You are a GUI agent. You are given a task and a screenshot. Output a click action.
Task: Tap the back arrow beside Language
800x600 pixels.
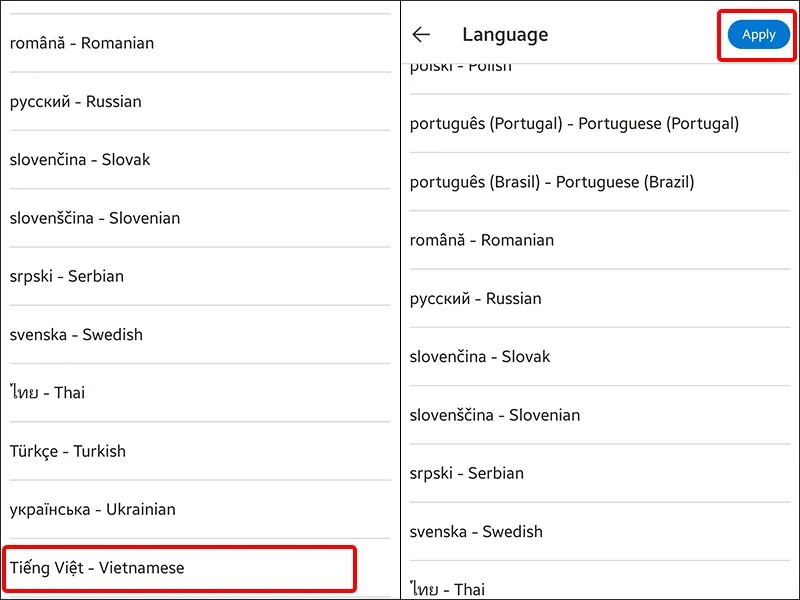pyautogui.click(x=421, y=35)
